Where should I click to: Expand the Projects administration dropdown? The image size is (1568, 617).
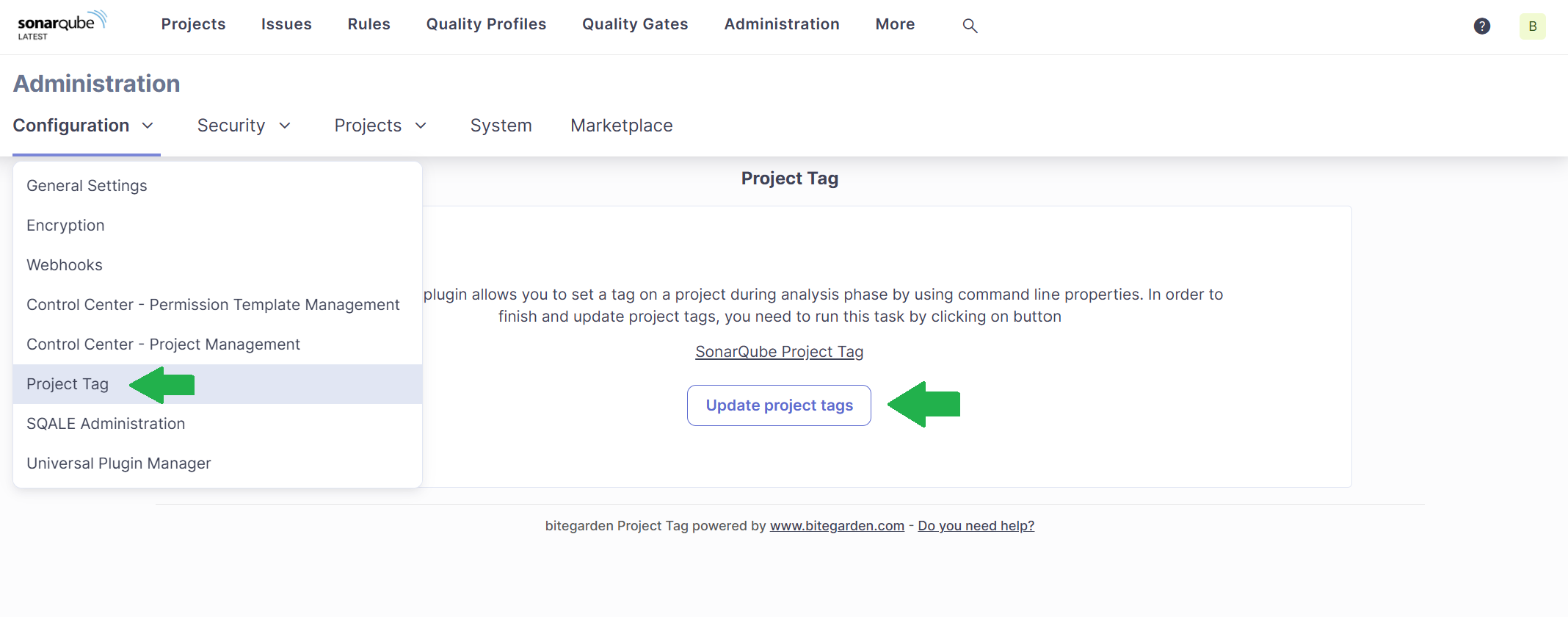[x=380, y=126]
